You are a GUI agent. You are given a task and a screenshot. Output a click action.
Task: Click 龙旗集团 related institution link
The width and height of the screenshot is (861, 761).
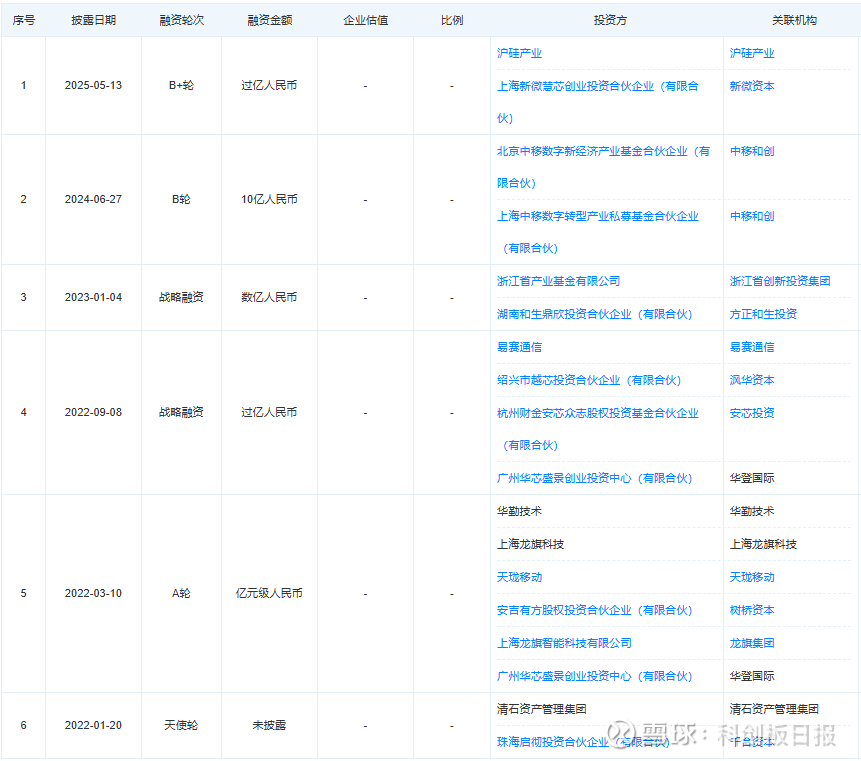752,643
